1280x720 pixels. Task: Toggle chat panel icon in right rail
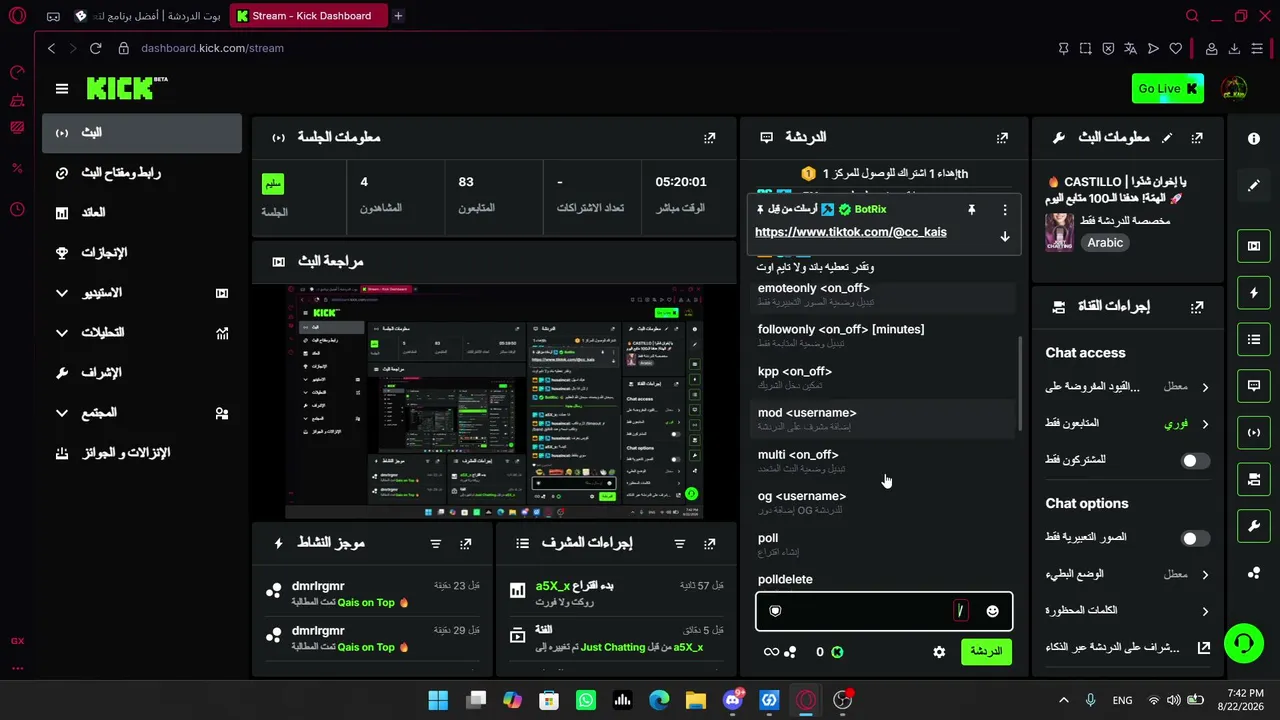click(1254, 386)
